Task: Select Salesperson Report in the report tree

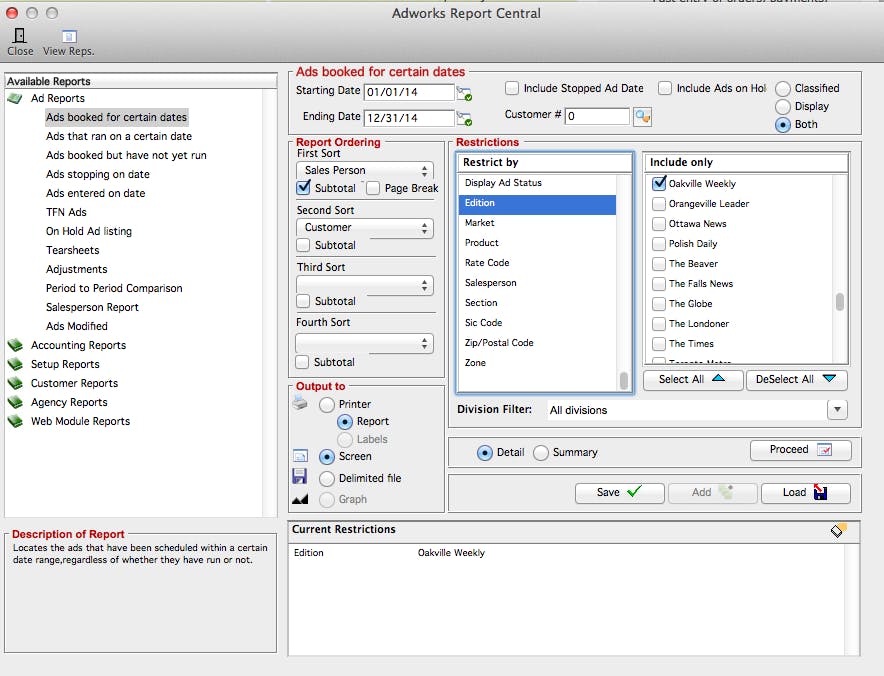Action: (x=92, y=307)
